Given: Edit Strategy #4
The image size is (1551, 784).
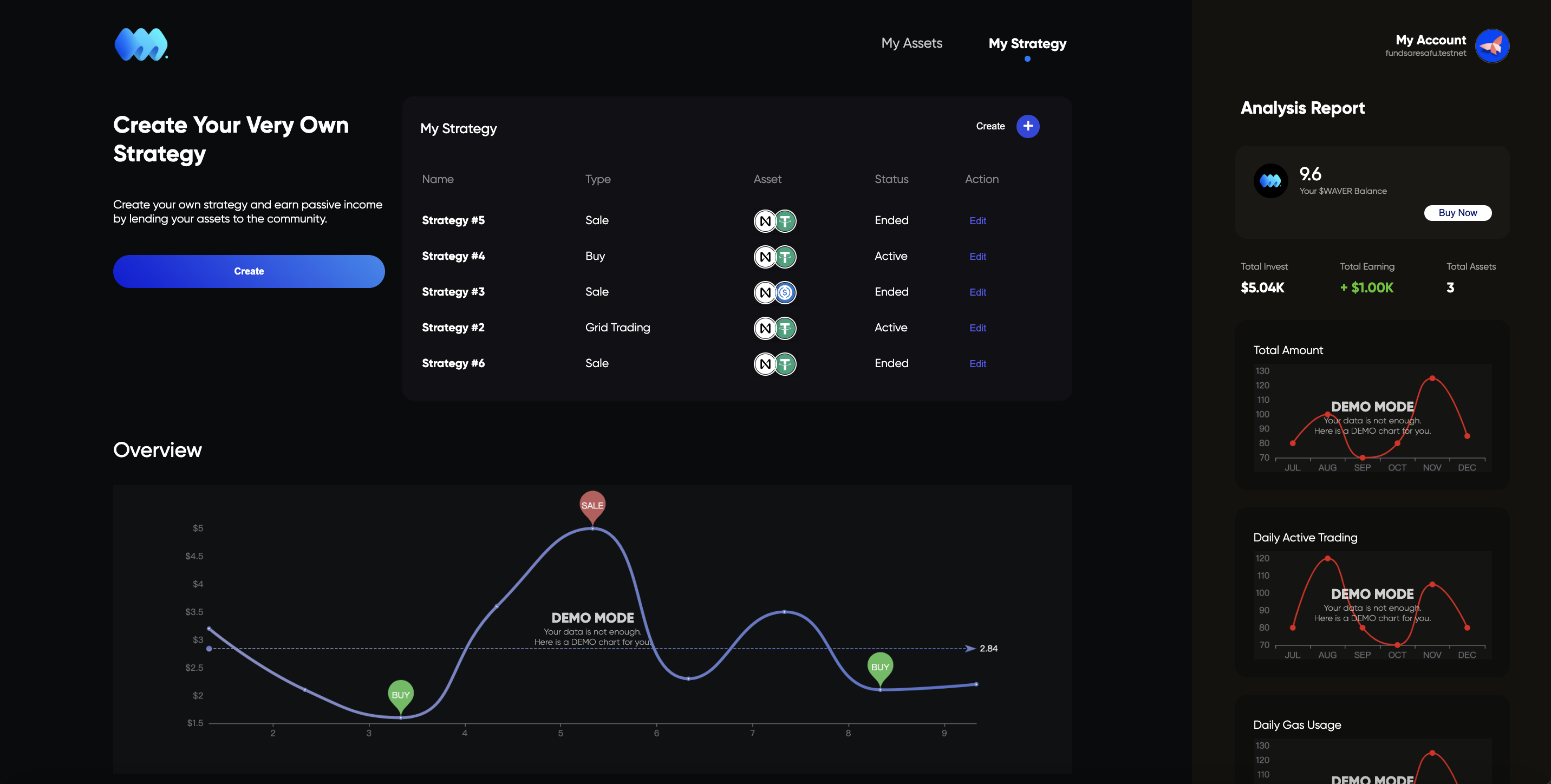Looking at the screenshot, I should [978, 256].
